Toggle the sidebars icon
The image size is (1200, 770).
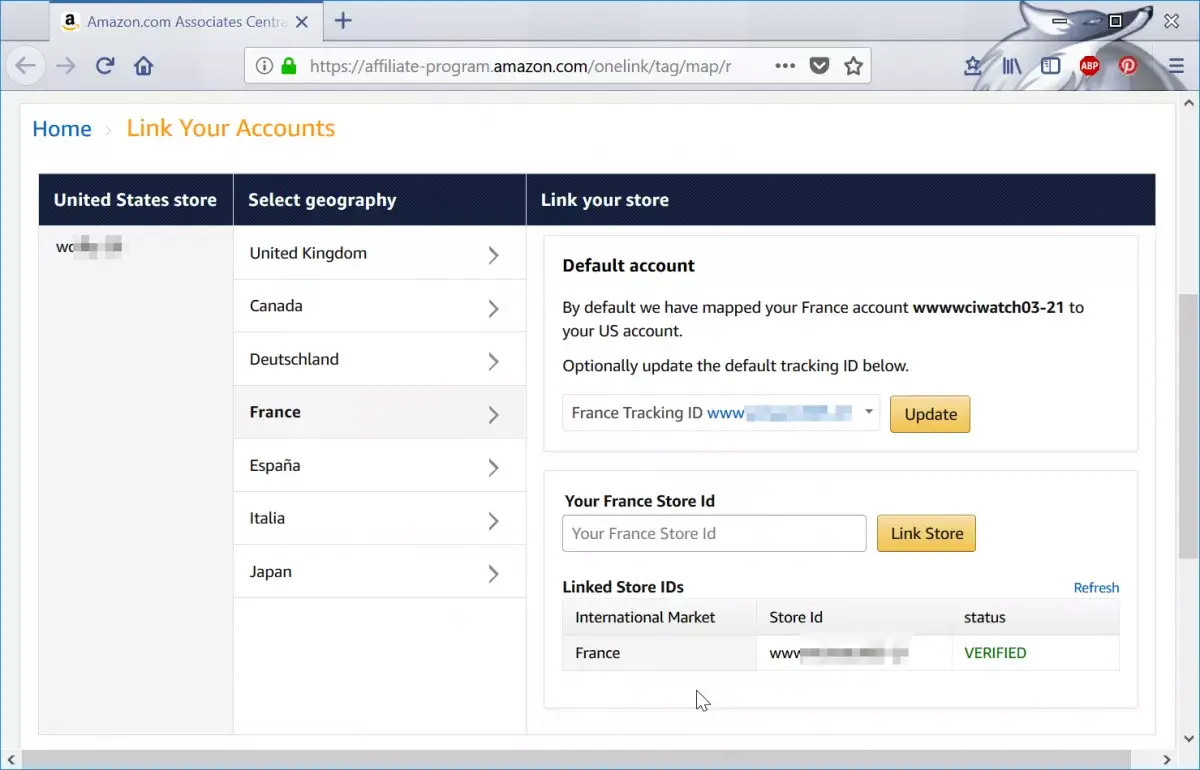[x=1050, y=66]
